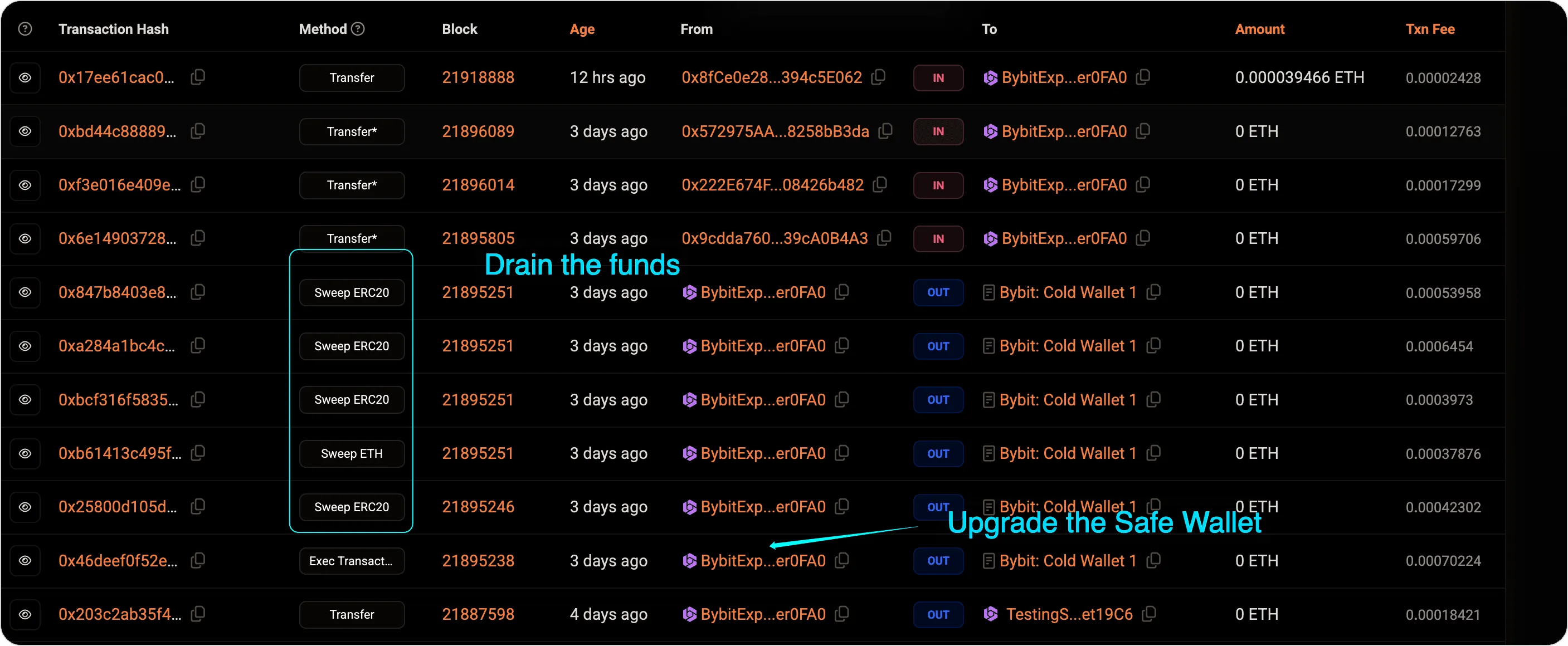Image resolution: width=1568 pixels, height=646 pixels.
Task: Open TestingS...et19C6 recipient address
Action: pyautogui.click(x=1069, y=614)
